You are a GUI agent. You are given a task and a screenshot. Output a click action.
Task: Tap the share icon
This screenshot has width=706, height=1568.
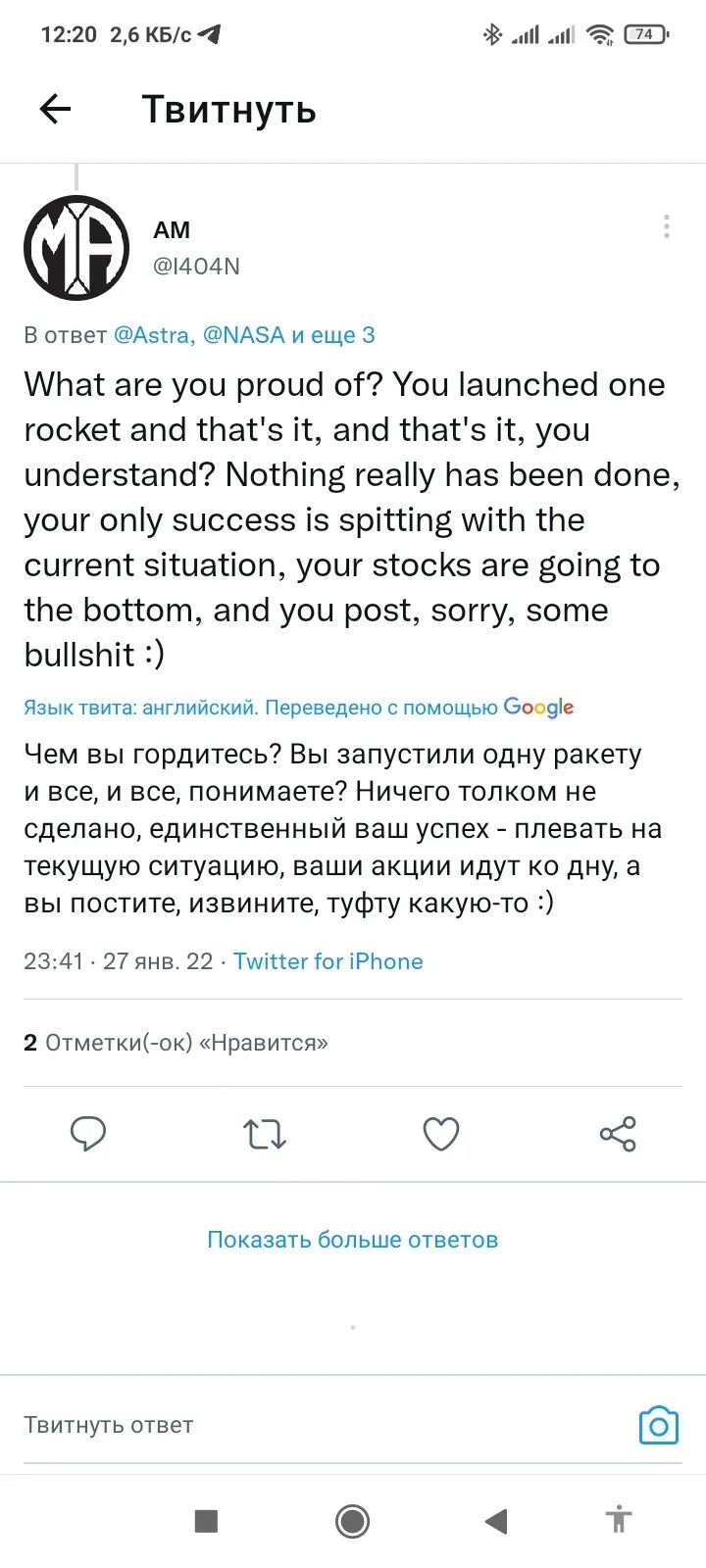[x=618, y=1134]
